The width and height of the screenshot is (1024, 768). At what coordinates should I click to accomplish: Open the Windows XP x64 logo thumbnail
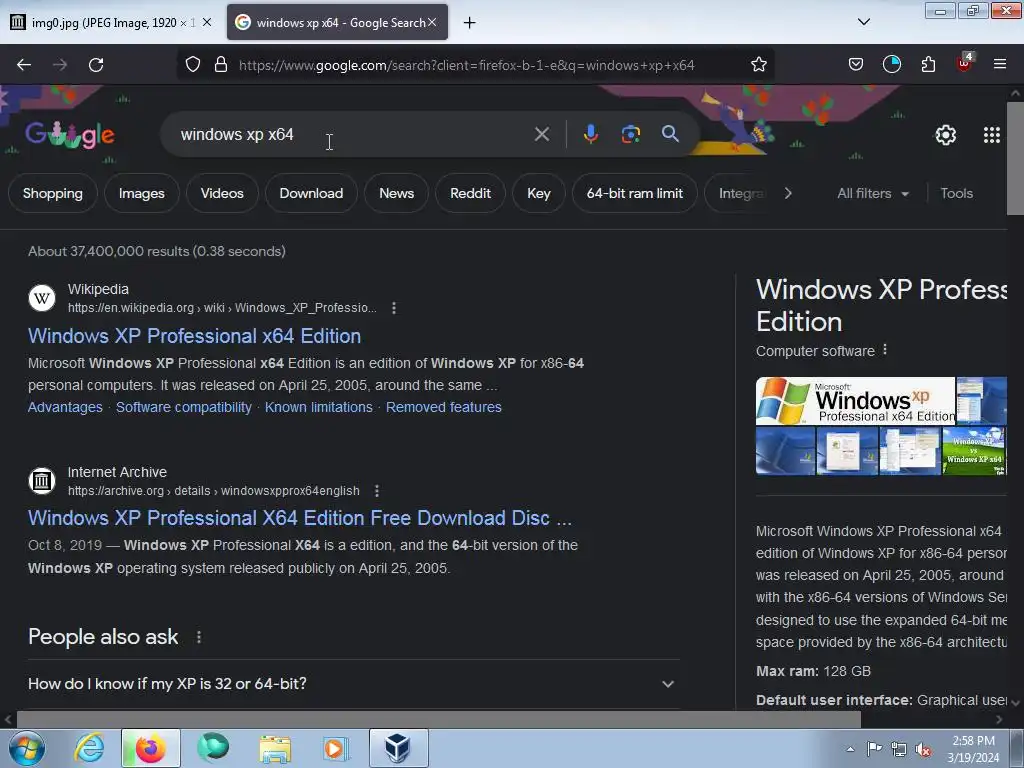[x=855, y=401]
